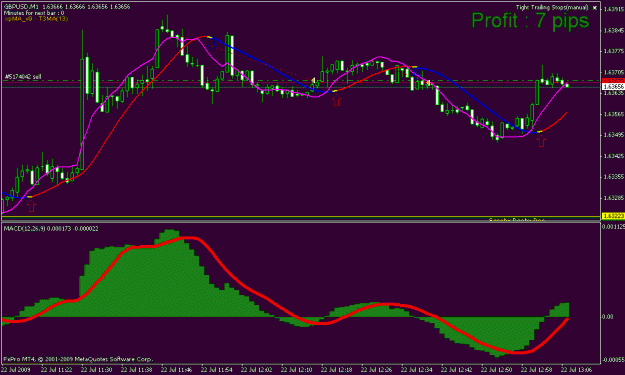Click the Tight Trailing Stops(manual) label
The image size is (625, 375).
tap(552, 8)
